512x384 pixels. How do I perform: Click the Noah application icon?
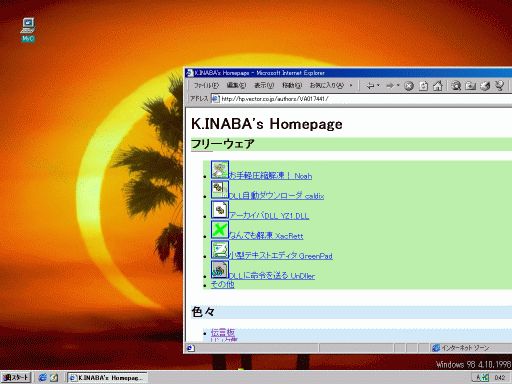(220, 170)
